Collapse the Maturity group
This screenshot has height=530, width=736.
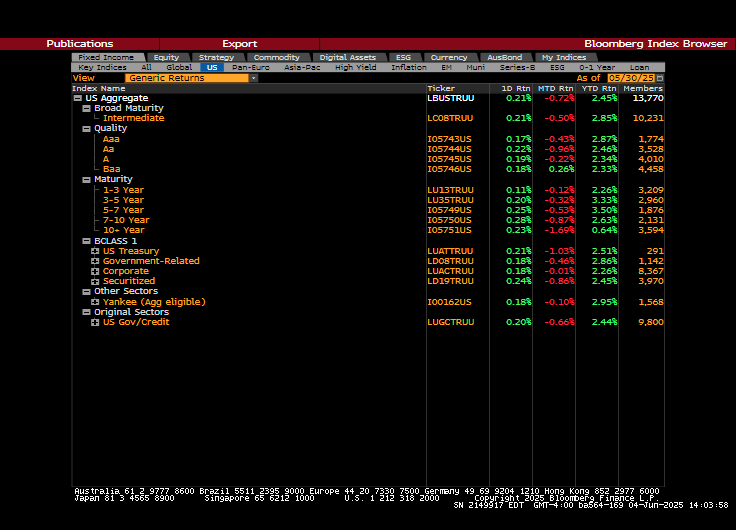(x=86, y=180)
